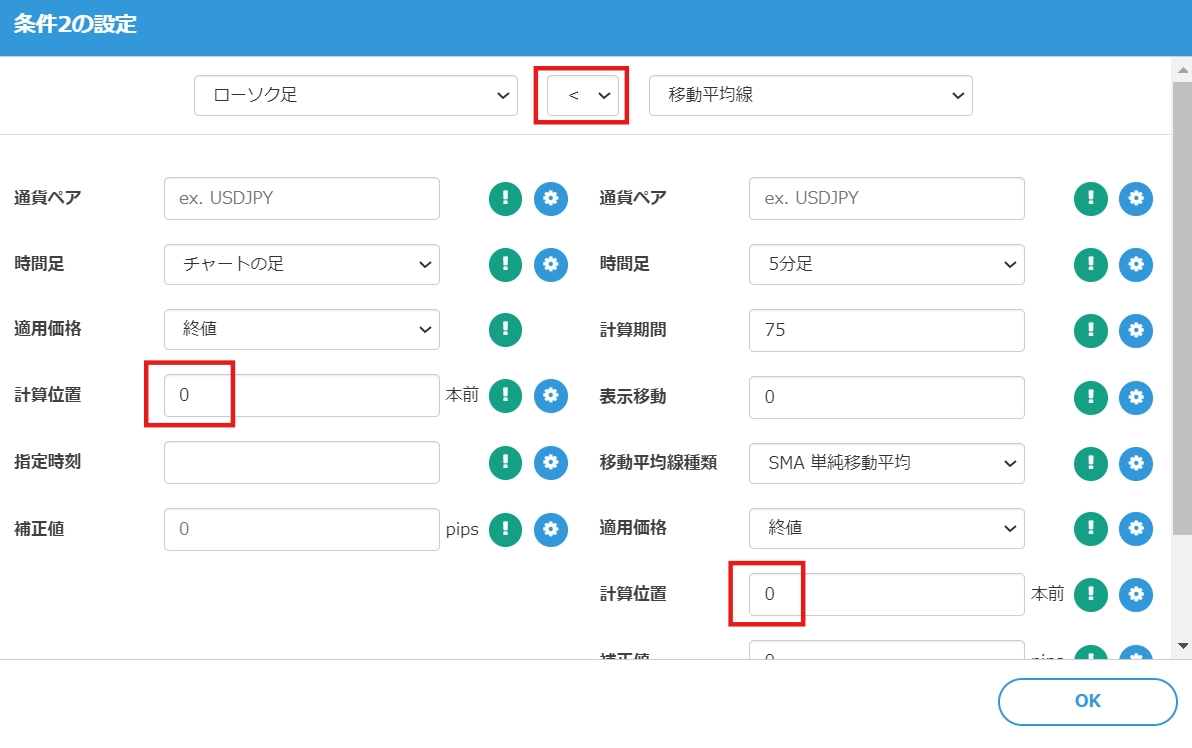Click green info icon beside 表示移動
Screen dimensions: 1192x748
pos(1090,397)
